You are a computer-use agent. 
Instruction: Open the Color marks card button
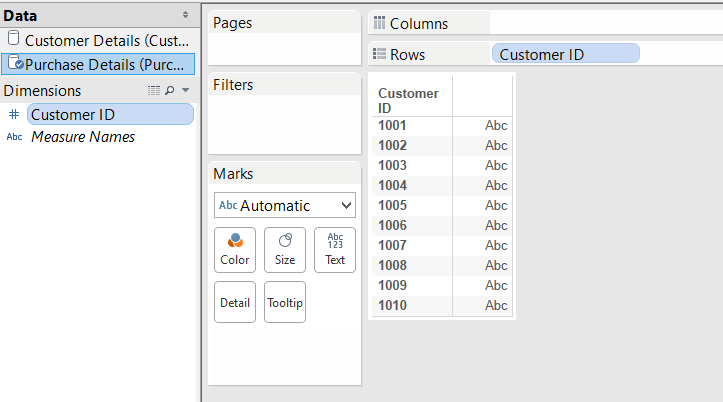click(x=235, y=250)
